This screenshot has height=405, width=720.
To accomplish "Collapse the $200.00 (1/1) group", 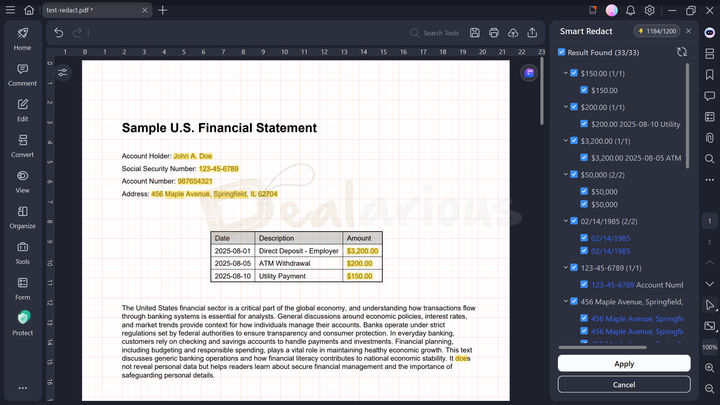I will [x=565, y=107].
